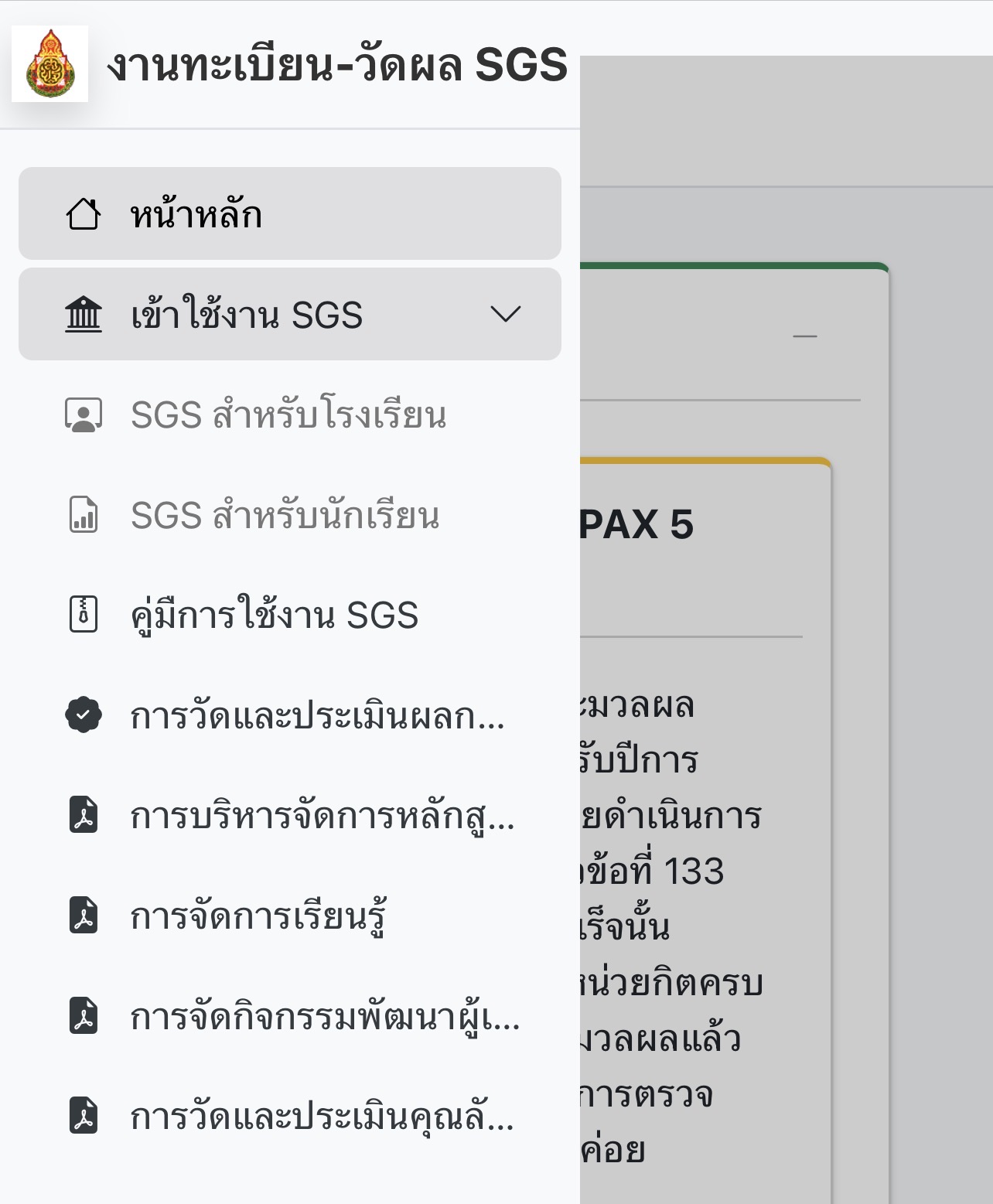Open SGS สำหรับโรงเรียน link
The image size is (993, 1204).
(x=290, y=415)
